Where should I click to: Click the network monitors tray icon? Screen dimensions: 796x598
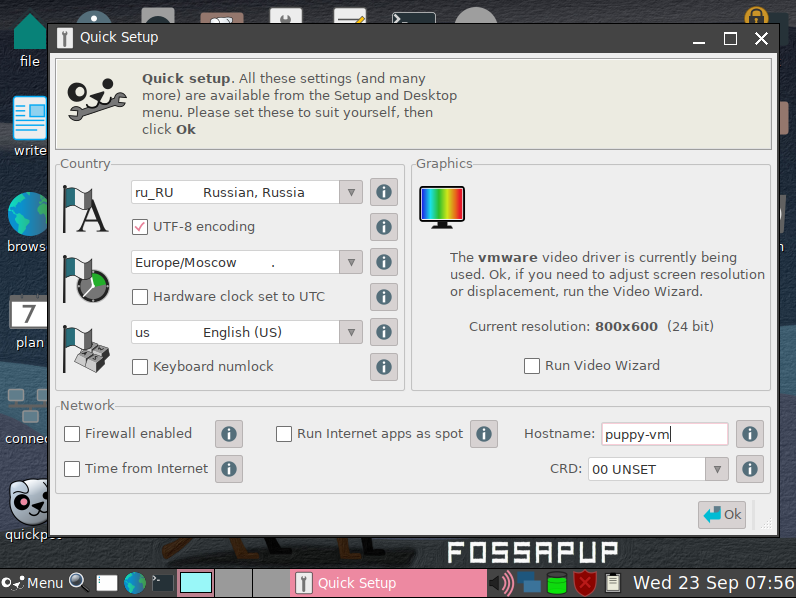529,583
